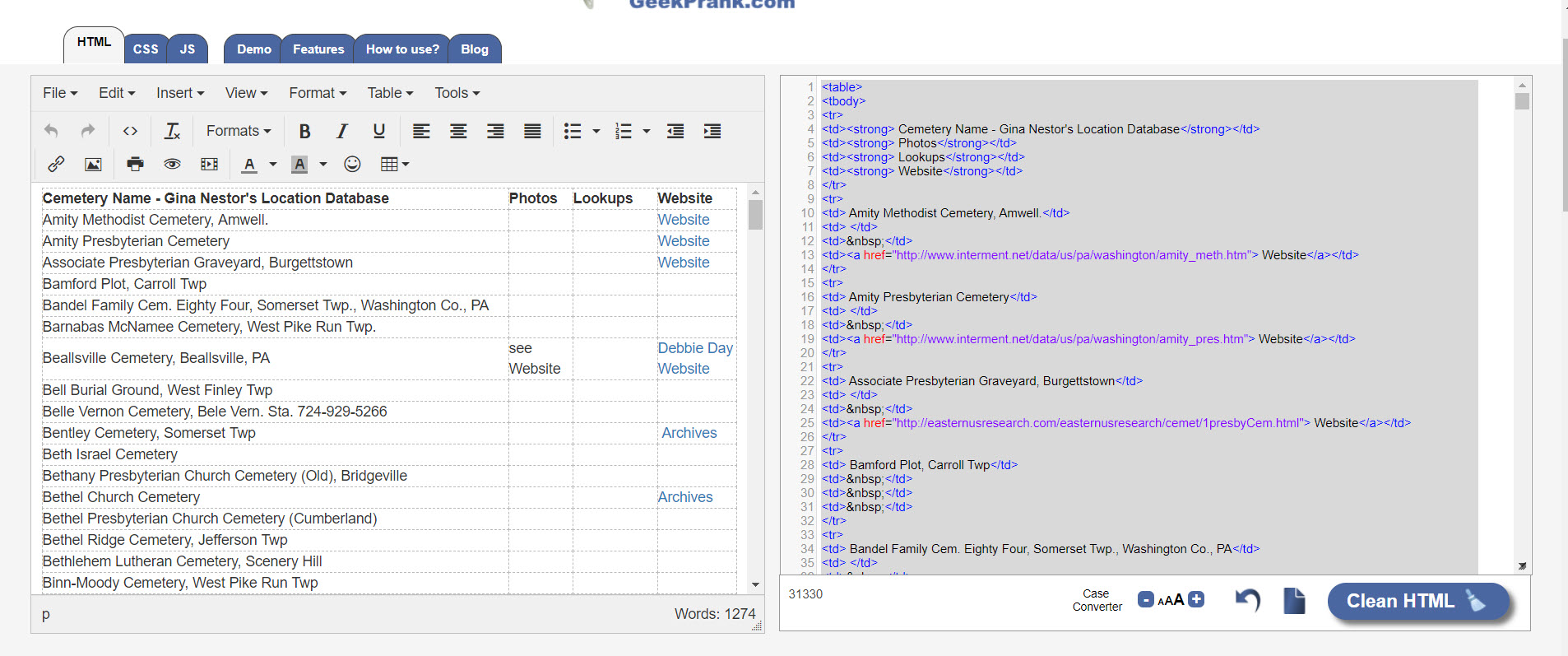
Task: Open the Formats dropdown
Action: point(239,131)
